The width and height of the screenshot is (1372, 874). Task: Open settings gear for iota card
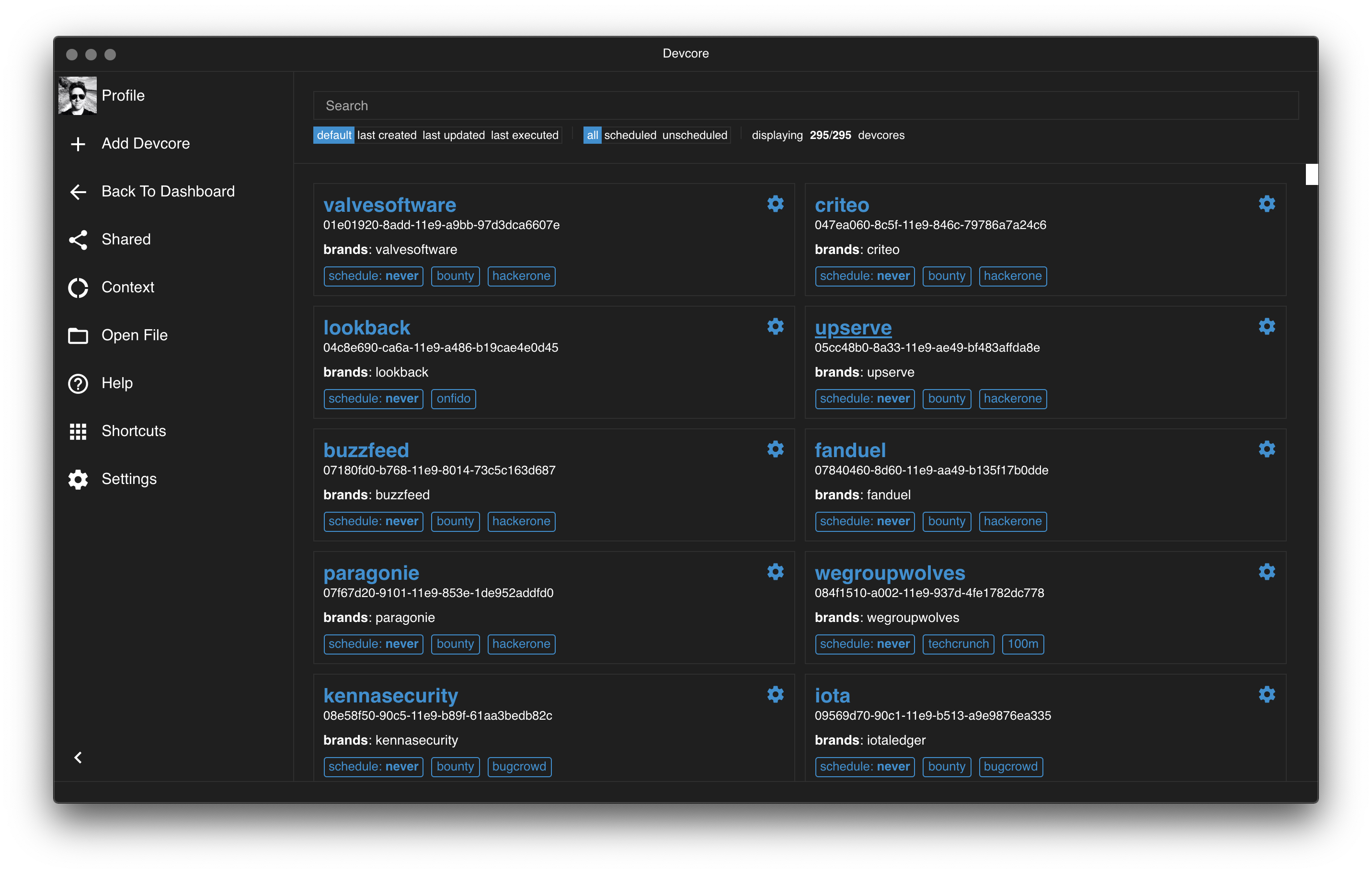(1267, 694)
